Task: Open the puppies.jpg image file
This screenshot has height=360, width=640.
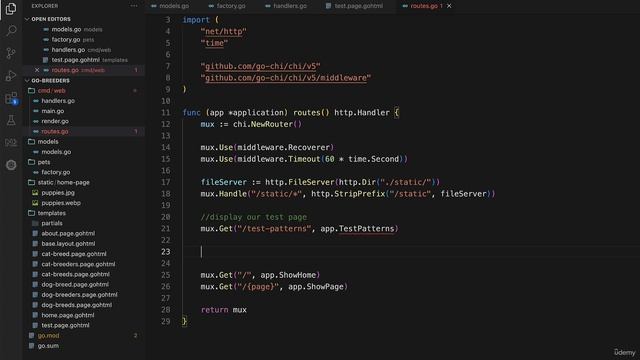Action: click(x=58, y=193)
